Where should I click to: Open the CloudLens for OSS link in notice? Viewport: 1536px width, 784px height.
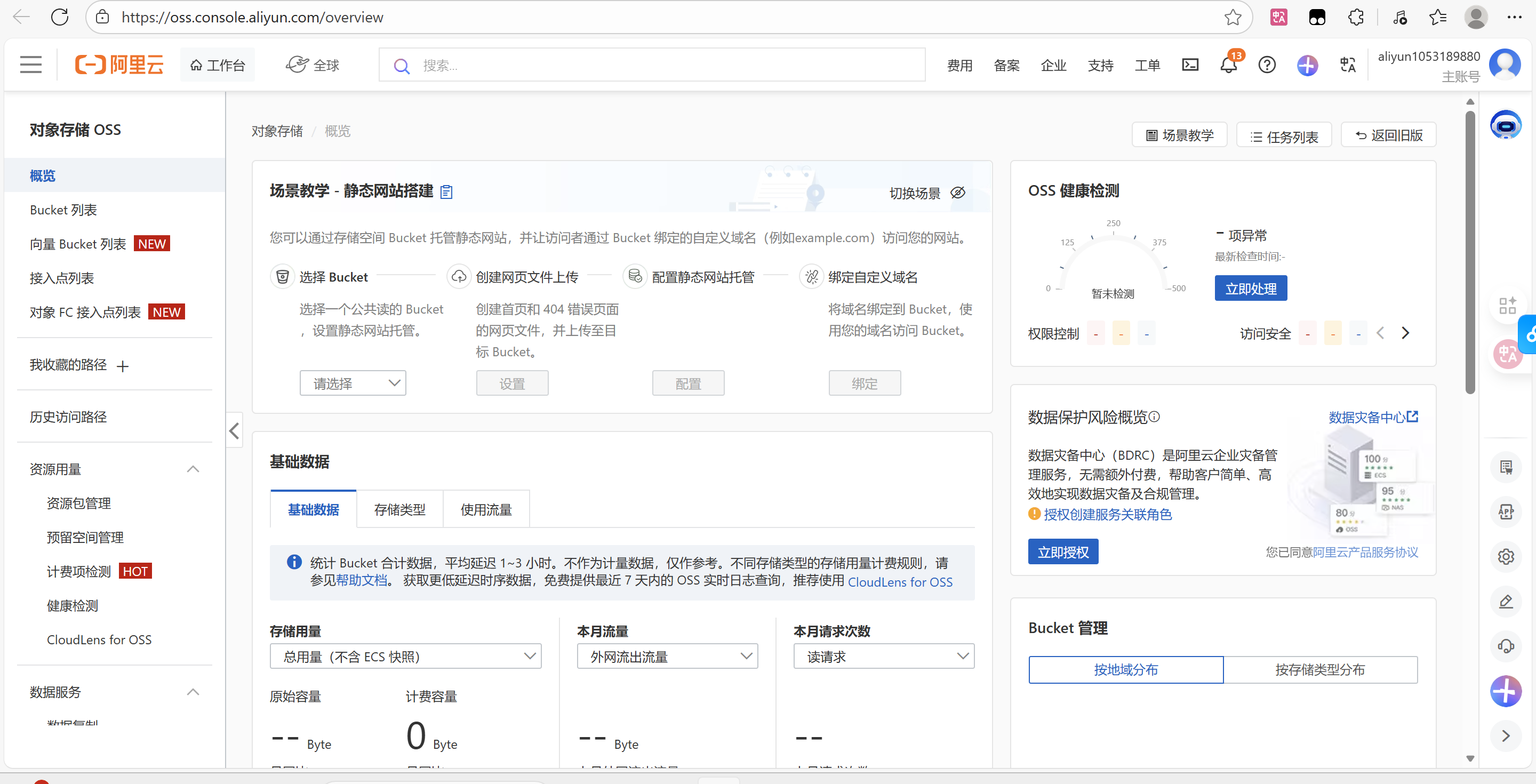[x=900, y=582]
